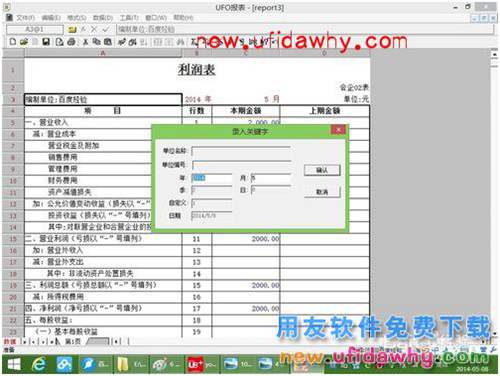Open the 工具(T) menu

pyautogui.click(x=129, y=18)
